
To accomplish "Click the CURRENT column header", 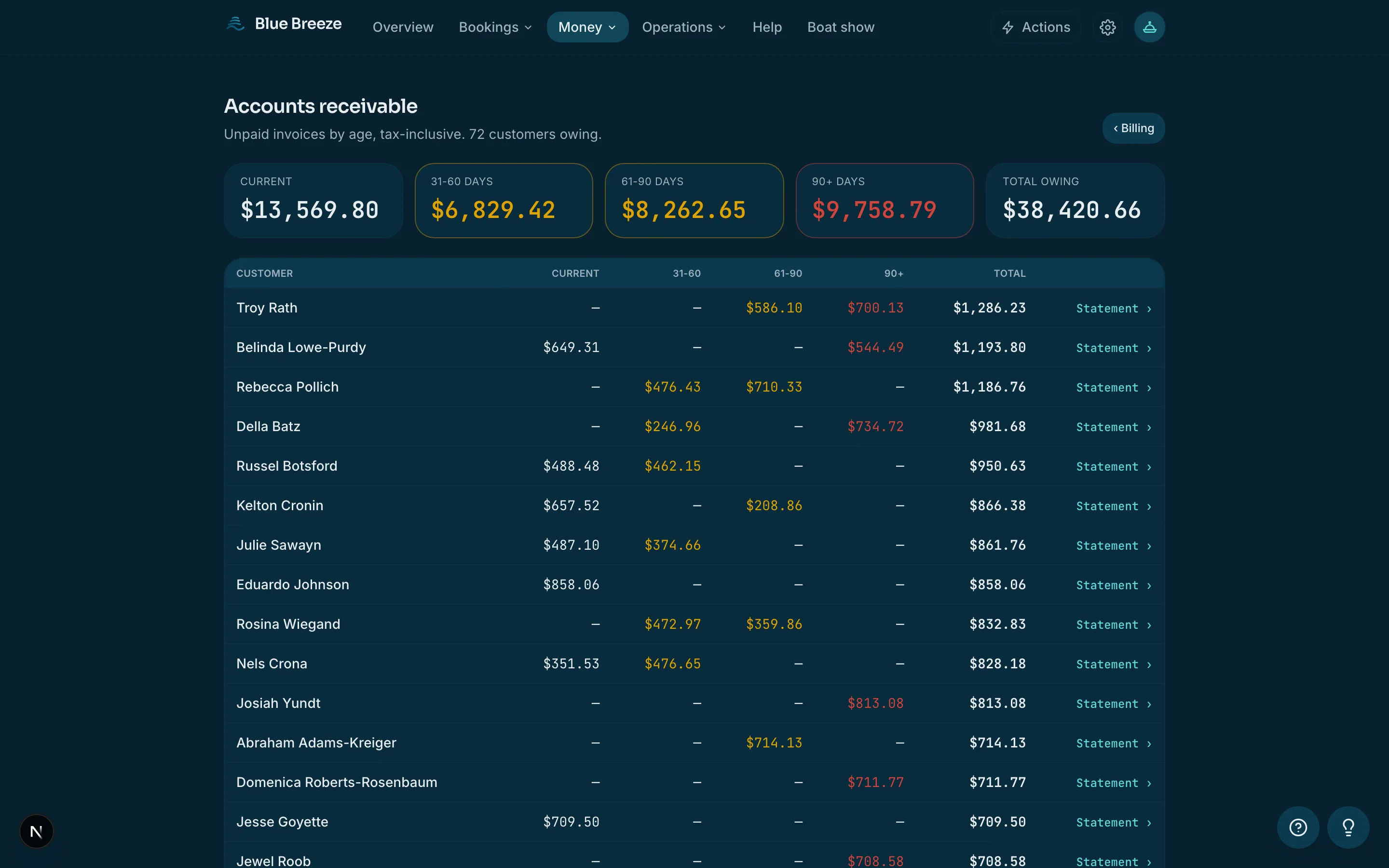I will click(x=575, y=273).
